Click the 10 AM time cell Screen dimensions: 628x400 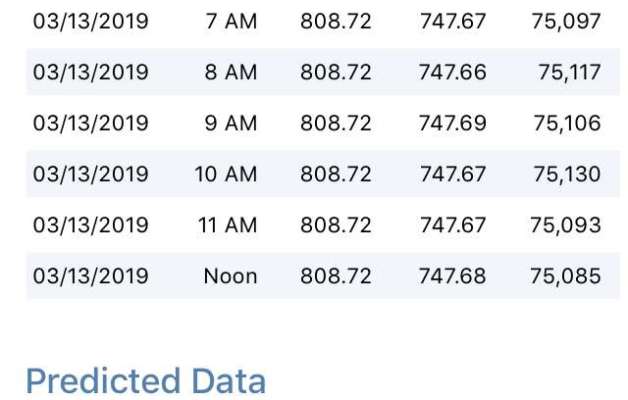(226, 174)
